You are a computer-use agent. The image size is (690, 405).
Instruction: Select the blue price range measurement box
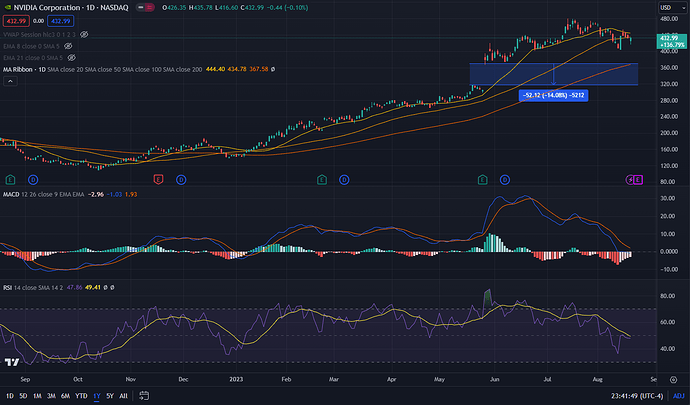pos(554,74)
